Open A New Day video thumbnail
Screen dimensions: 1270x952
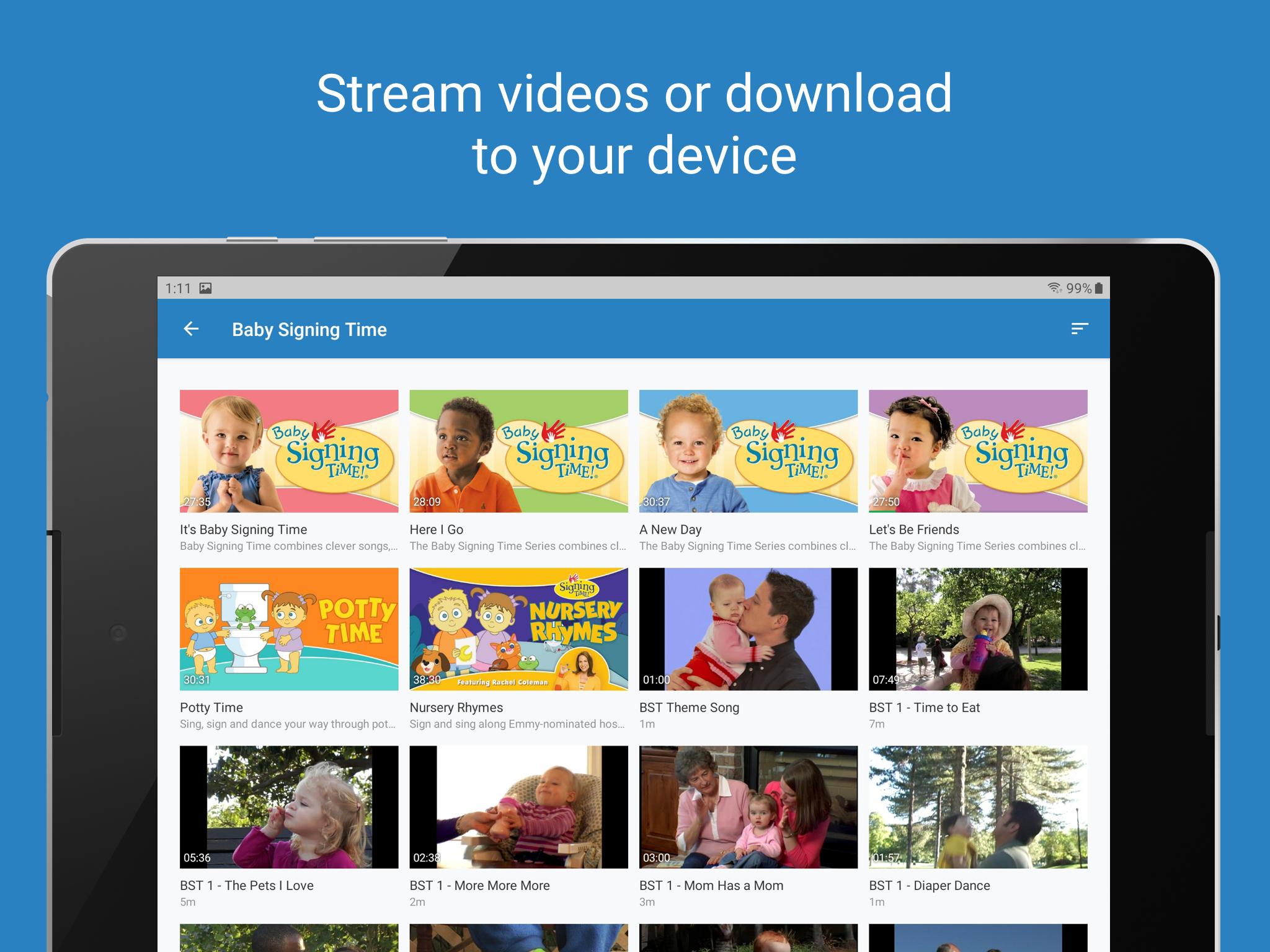click(748, 451)
